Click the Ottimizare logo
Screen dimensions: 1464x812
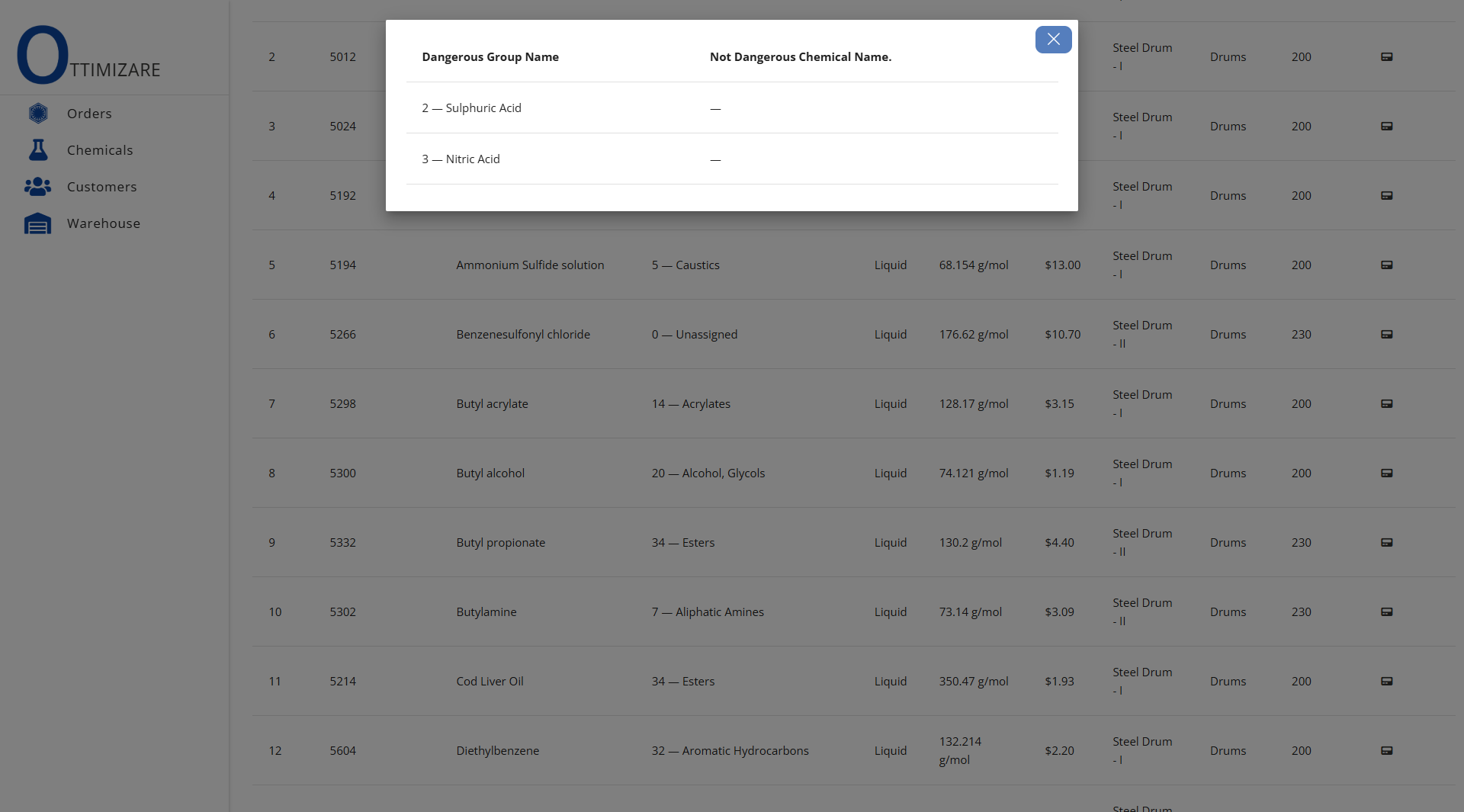pos(88,56)
